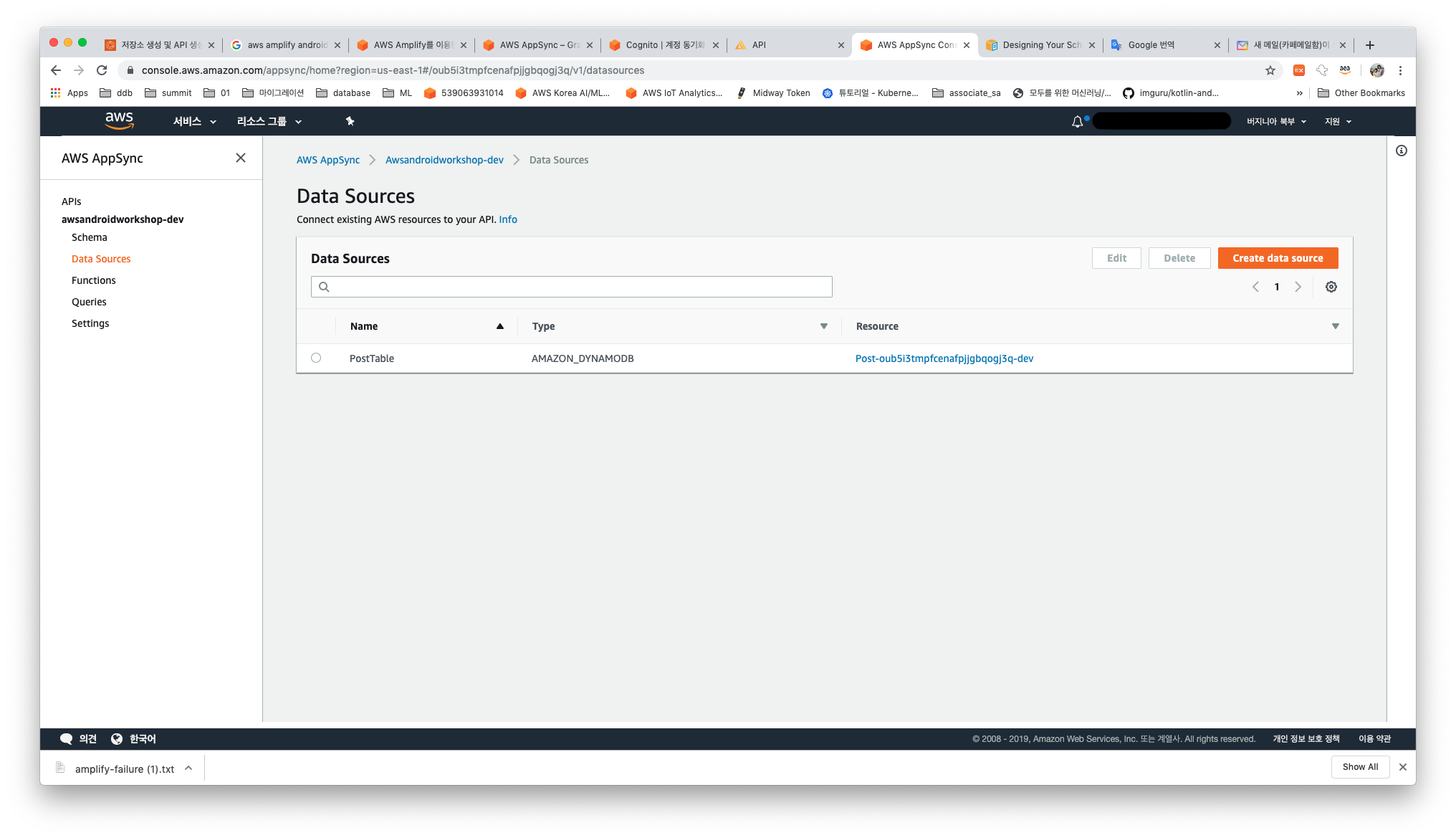
Task: Open the Apps grid bookmark
Action: 70,93
